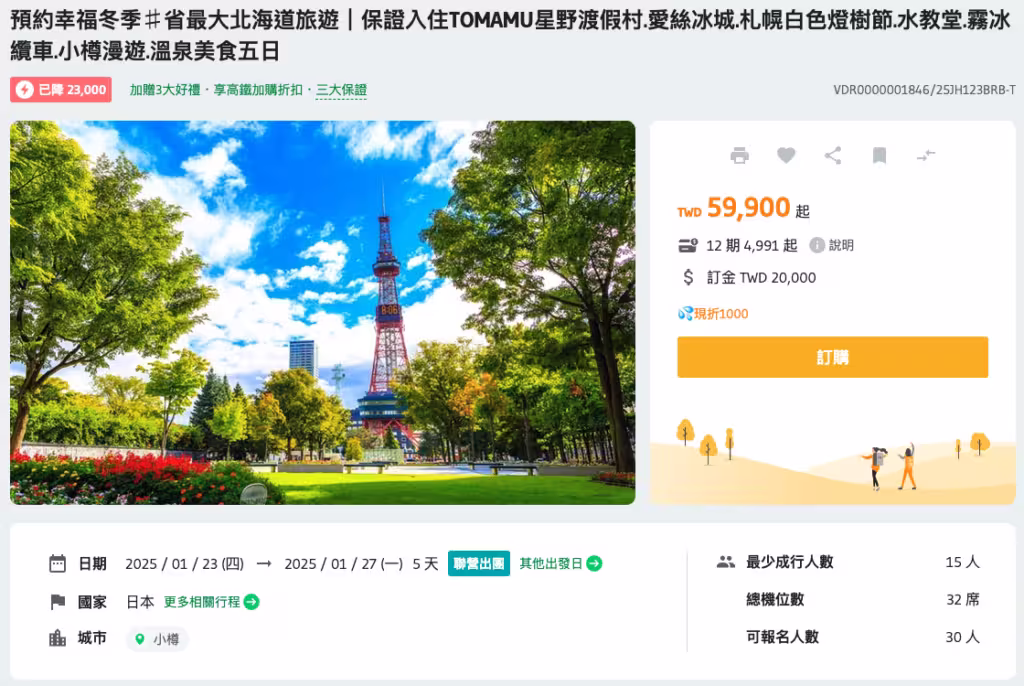Image resolution: width=1024 pixels, height=686 pixels.
Task: Click the 最少成行人數 label
Action: tap(790, 562)
